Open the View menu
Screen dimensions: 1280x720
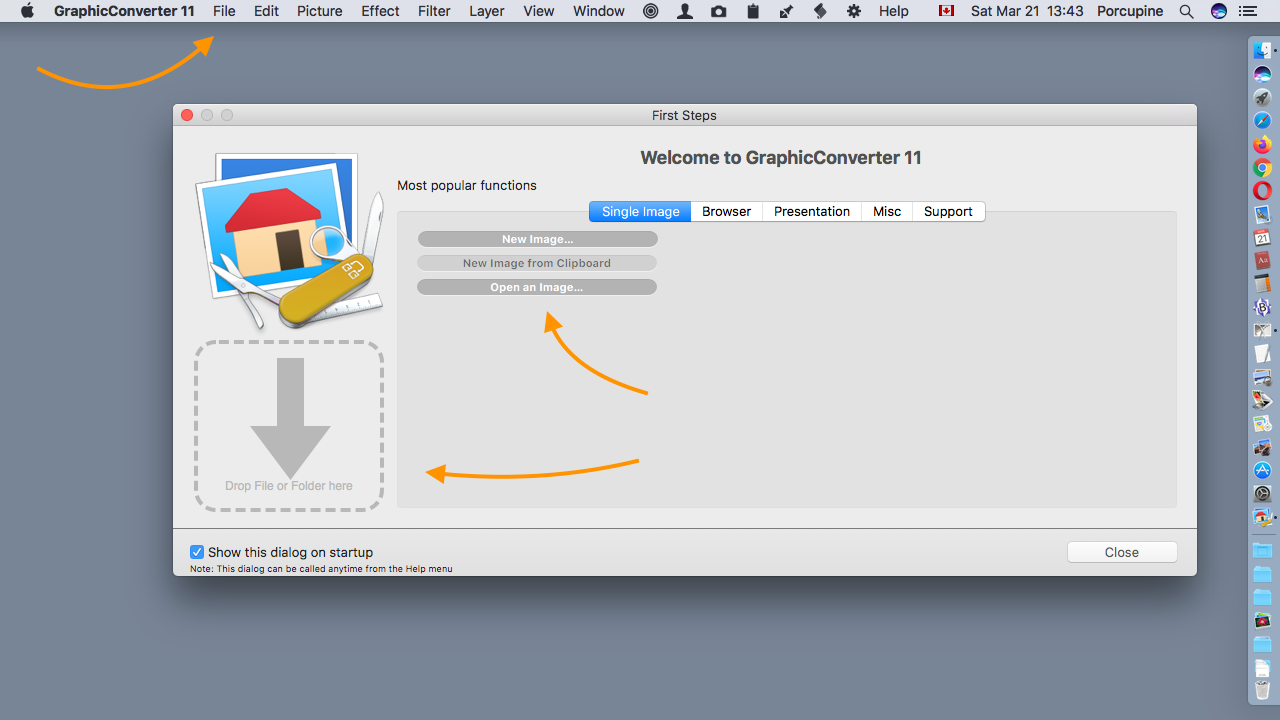point(539,11)
